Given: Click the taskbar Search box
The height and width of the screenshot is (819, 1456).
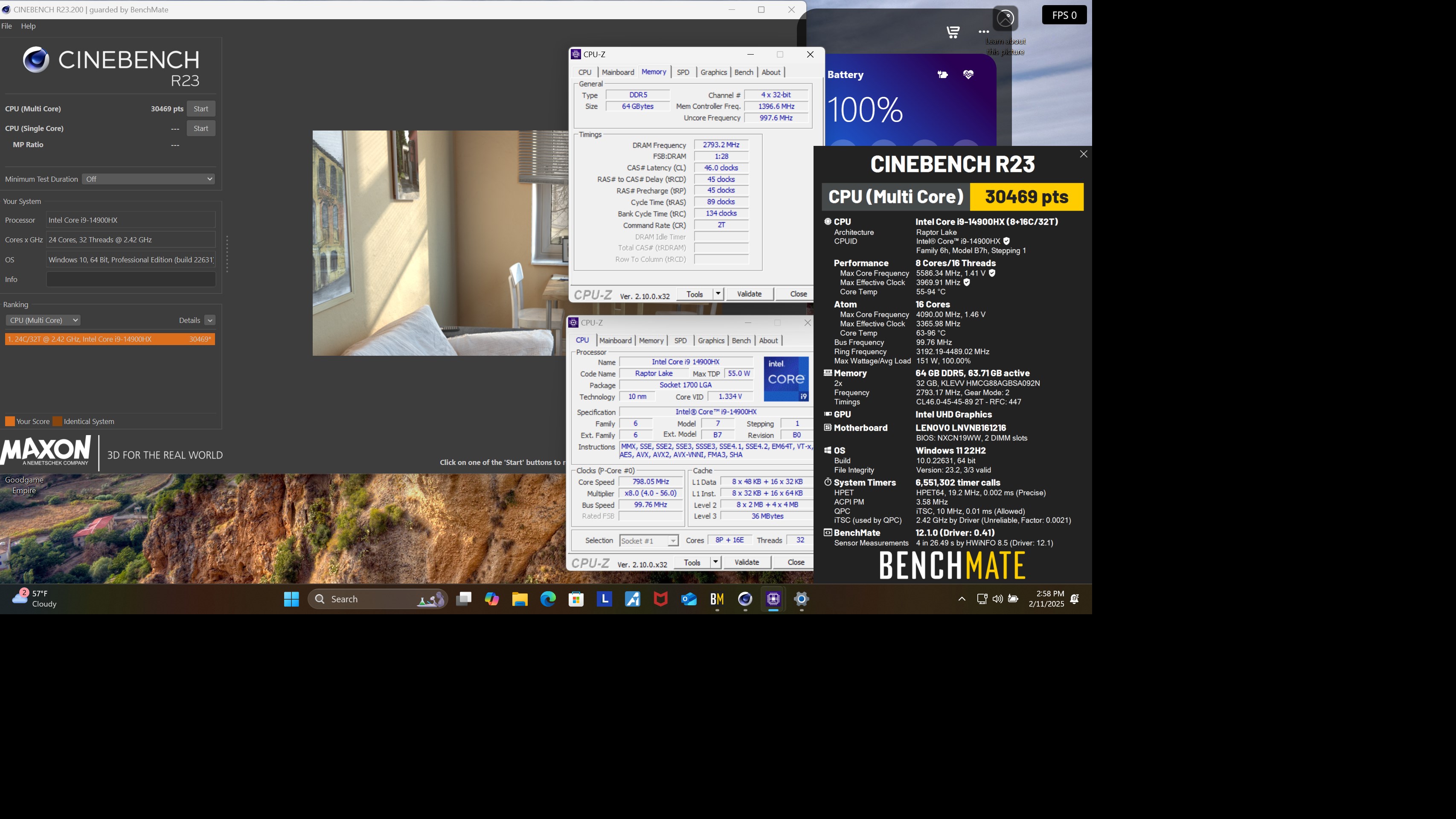Looking at the screenshot, I should point(378,599).
